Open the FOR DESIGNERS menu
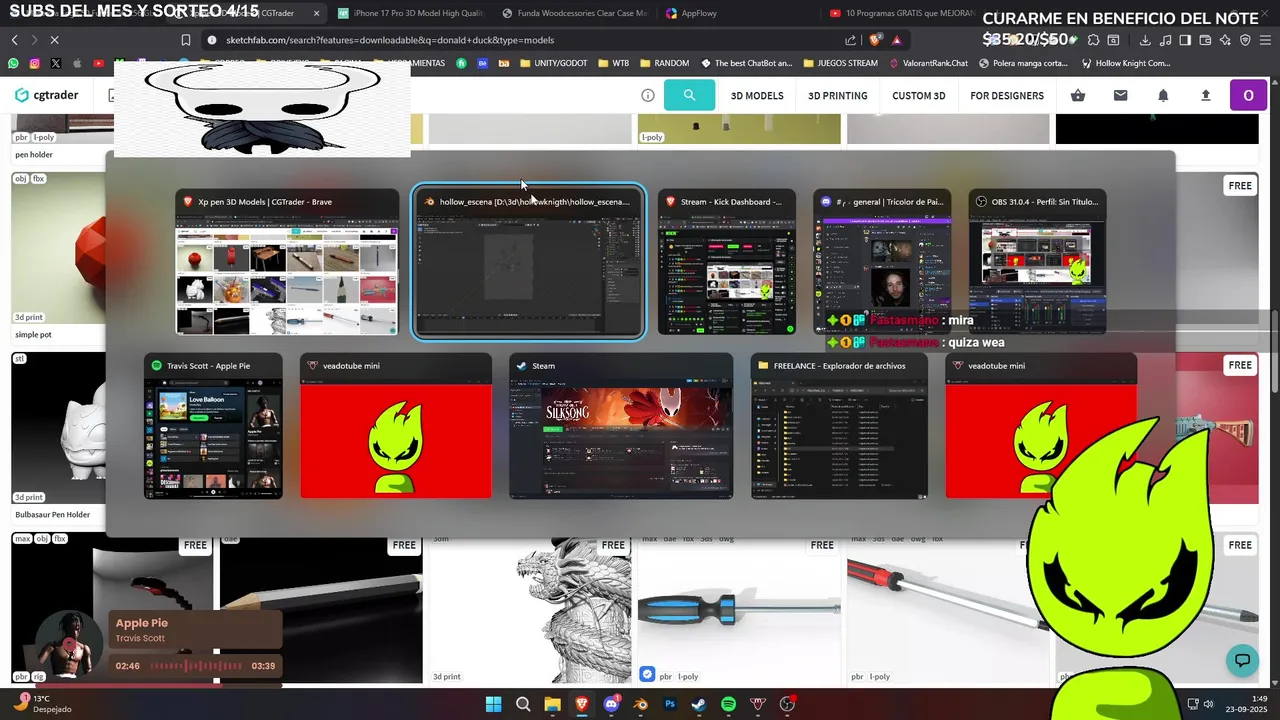 click(1007, 96)
